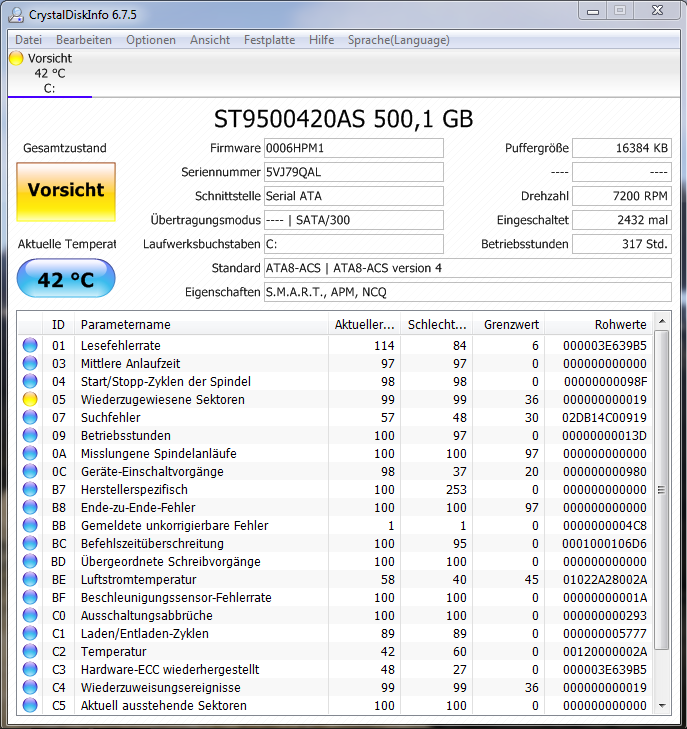
Task: Click the status dot for Übergeordnete Schreibvorgänge
Action: pos(30,561)
